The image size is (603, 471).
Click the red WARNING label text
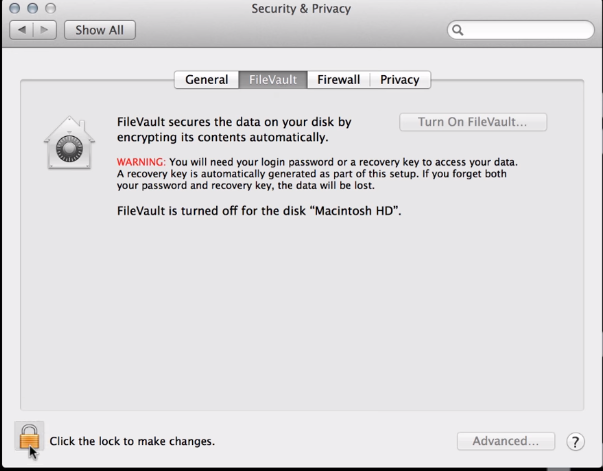(141, 162)
